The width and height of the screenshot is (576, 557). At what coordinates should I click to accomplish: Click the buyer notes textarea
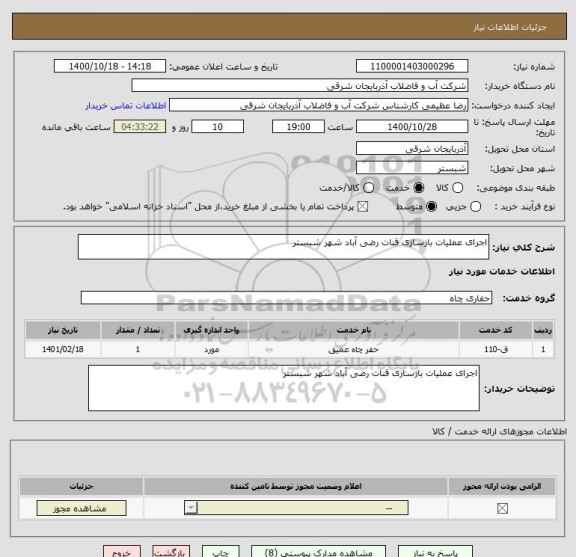[x=284, y=388]
